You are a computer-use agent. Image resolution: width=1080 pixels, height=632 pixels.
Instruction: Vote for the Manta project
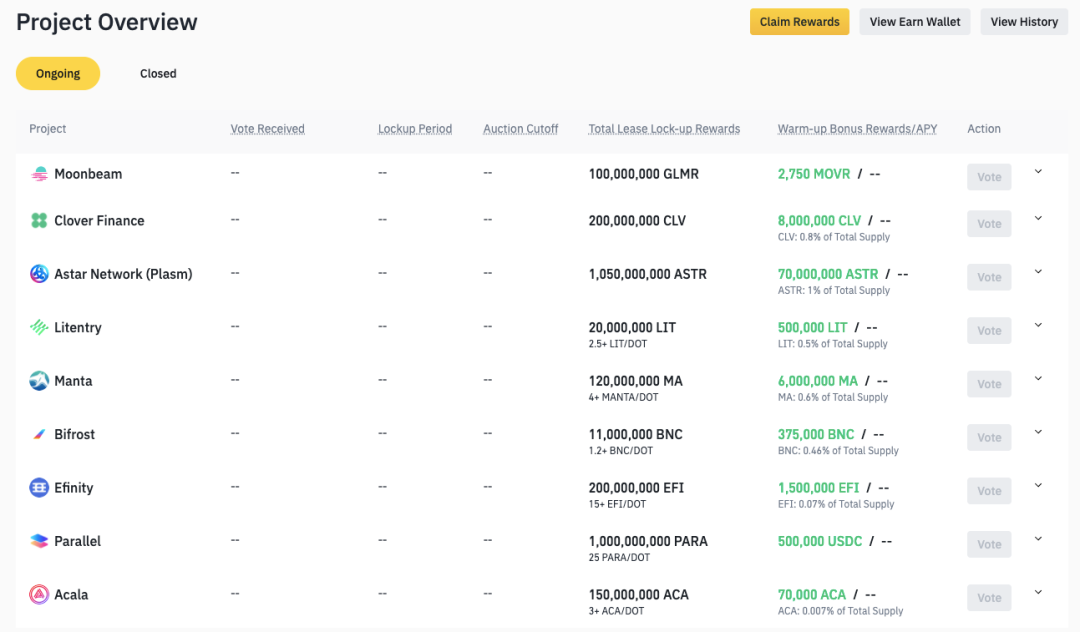tap(989, 384)
